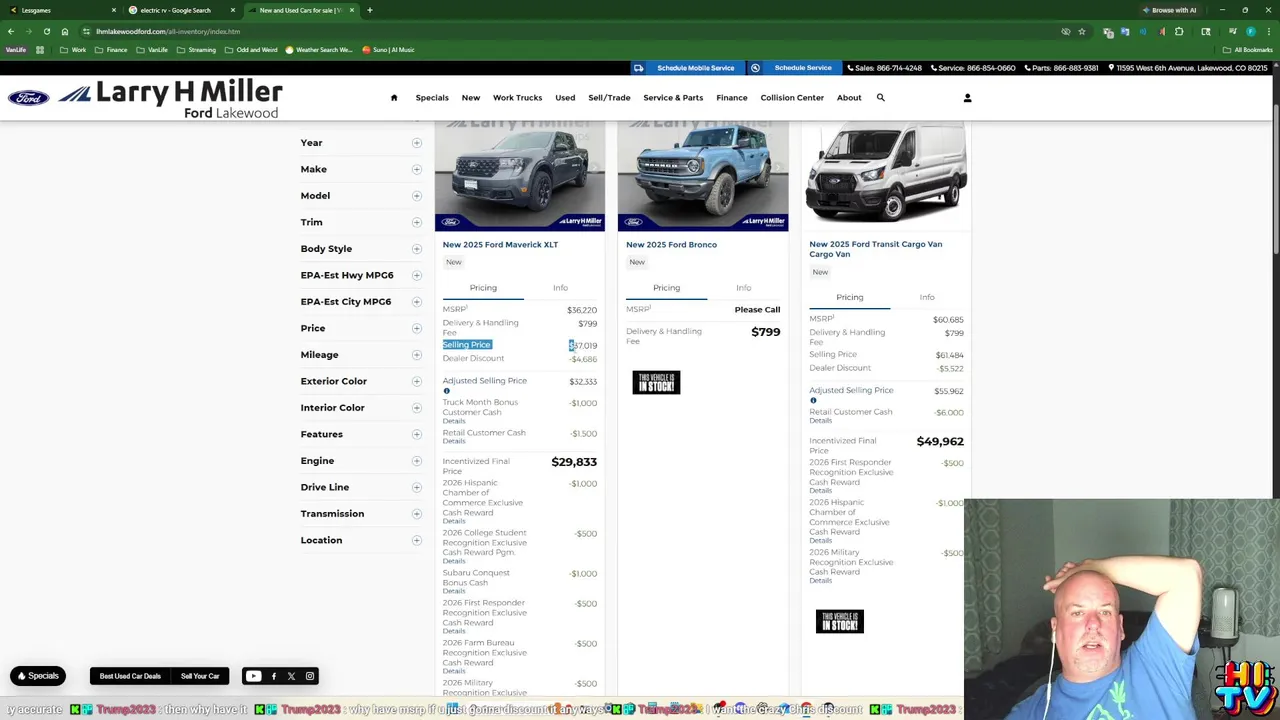
Task: Expand the Location filter
Action: coord(361,540)
